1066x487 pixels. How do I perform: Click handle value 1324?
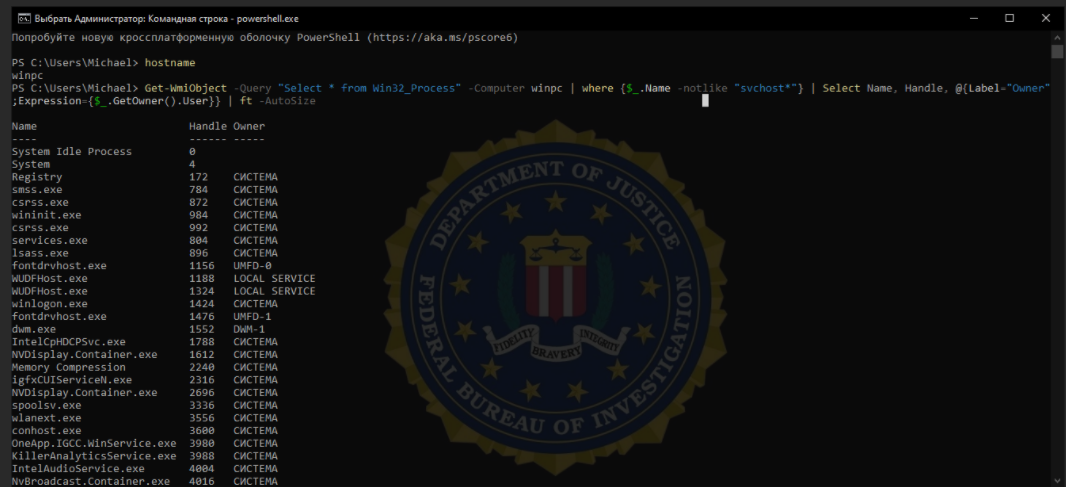pos(202,291)
